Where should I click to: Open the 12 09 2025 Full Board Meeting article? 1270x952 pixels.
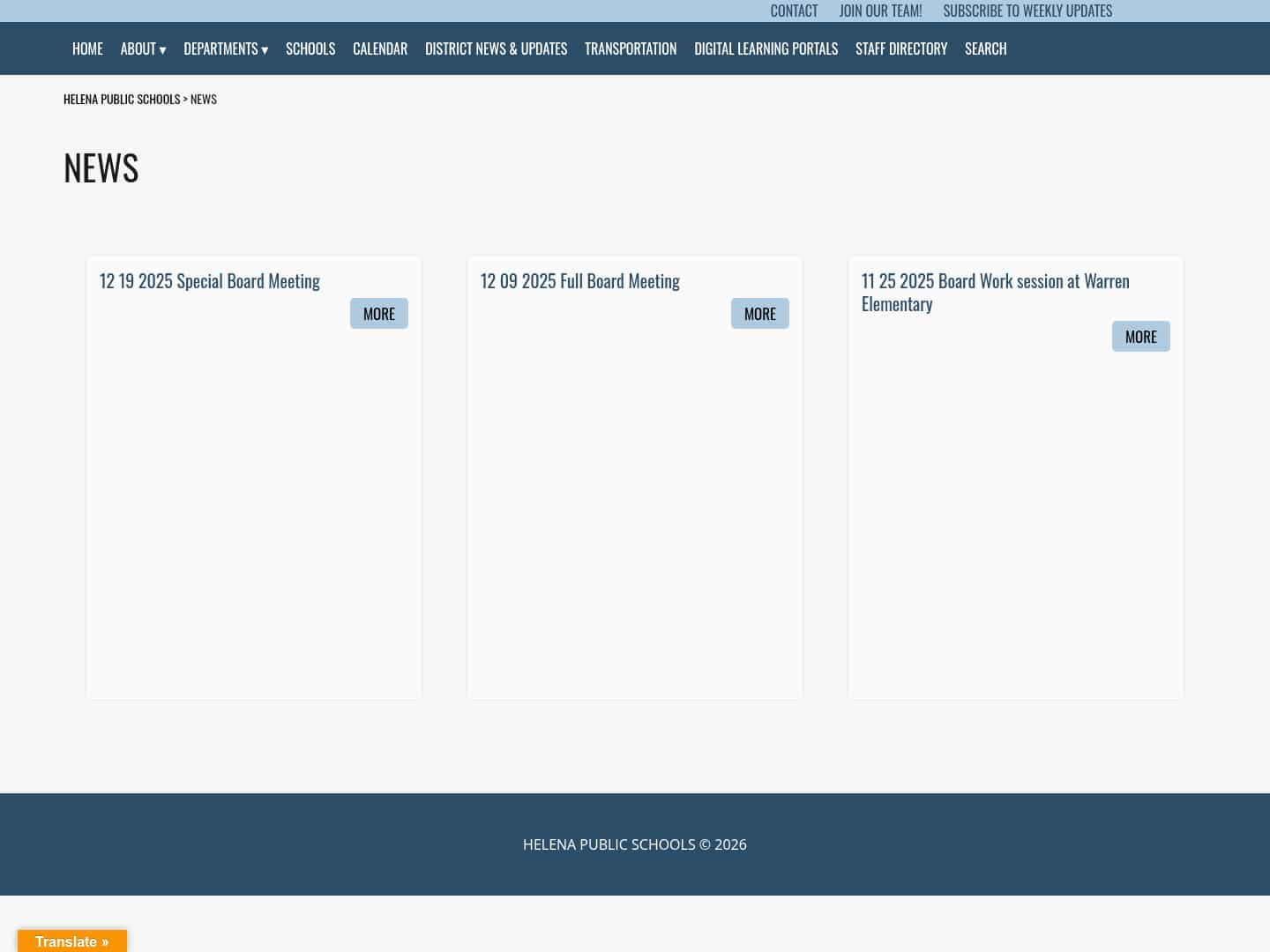580,280
